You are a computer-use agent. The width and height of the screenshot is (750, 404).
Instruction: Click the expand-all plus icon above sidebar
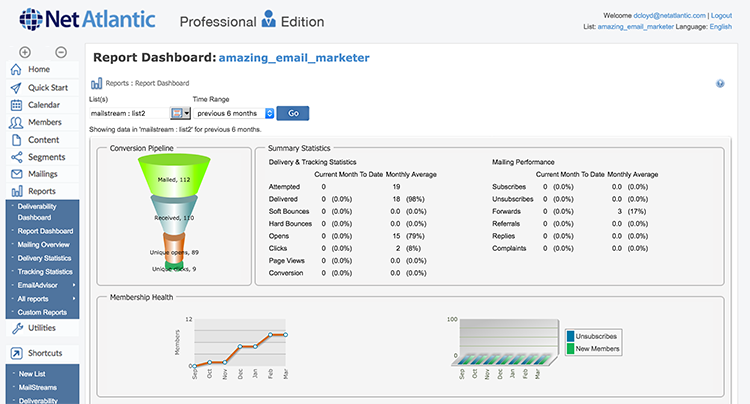click(x=25, y=52)
